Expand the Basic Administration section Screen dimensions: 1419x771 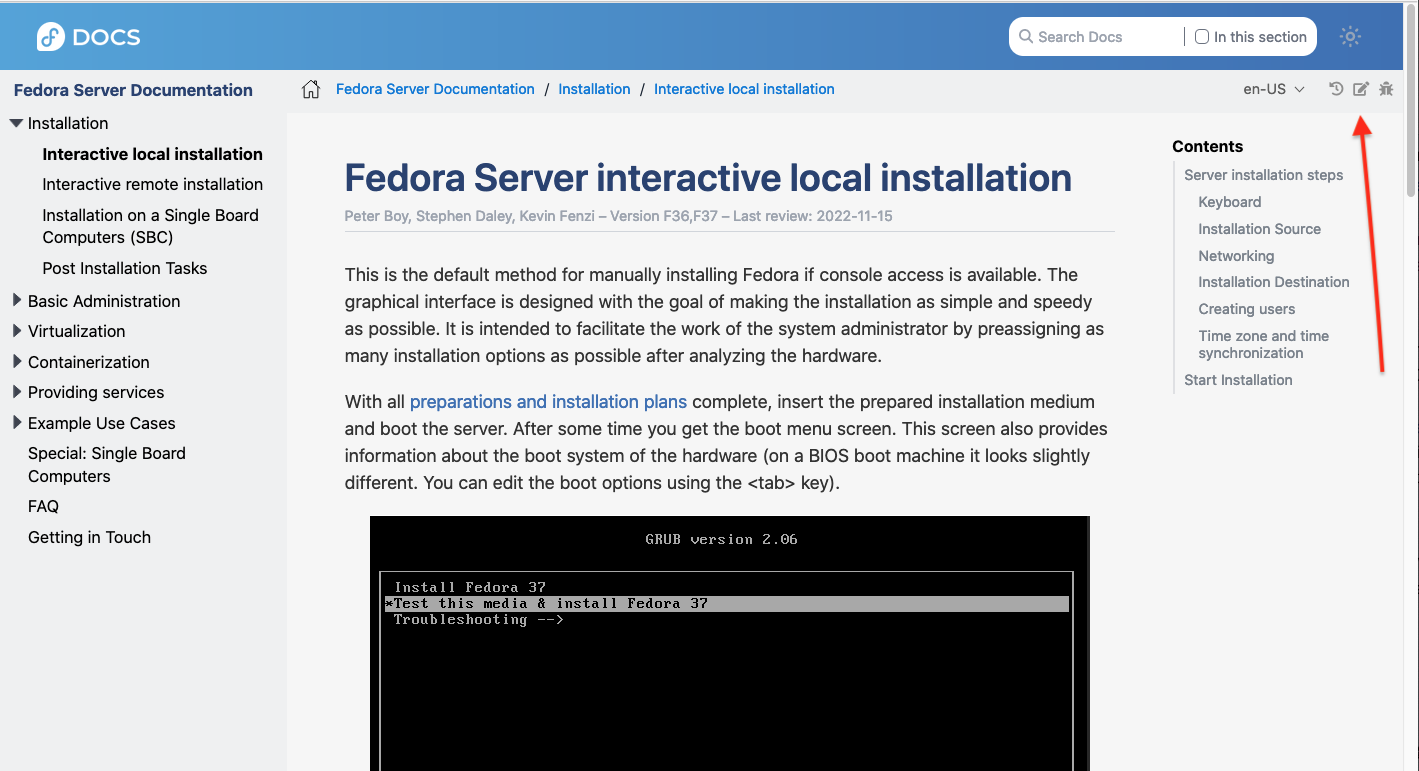16,301
